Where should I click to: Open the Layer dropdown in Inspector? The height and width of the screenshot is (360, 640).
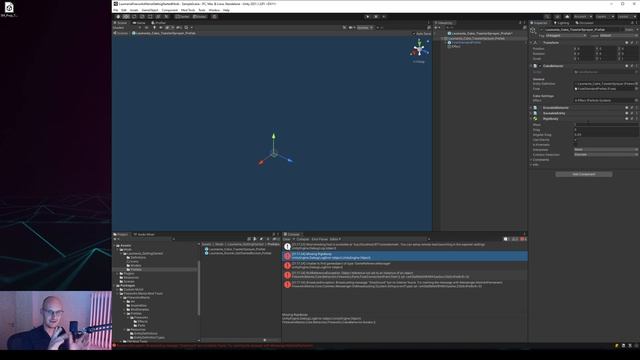coord(617,36)
